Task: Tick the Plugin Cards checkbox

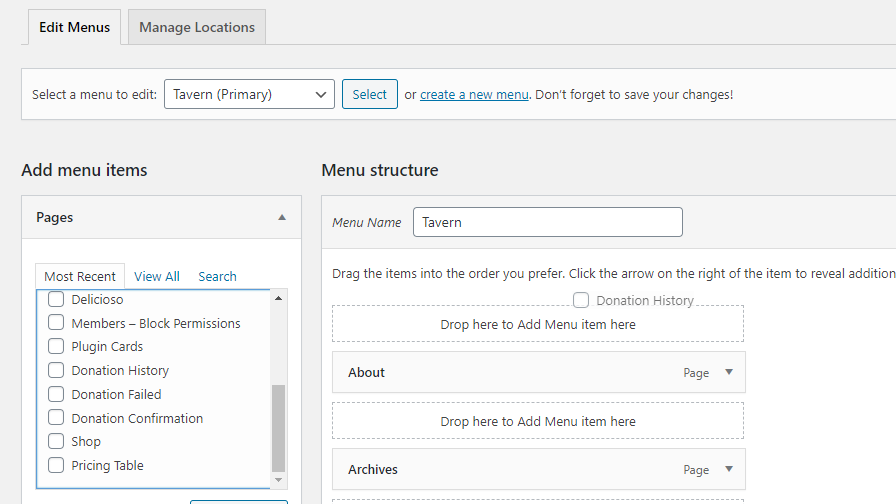Action: (x=56, y=347)
